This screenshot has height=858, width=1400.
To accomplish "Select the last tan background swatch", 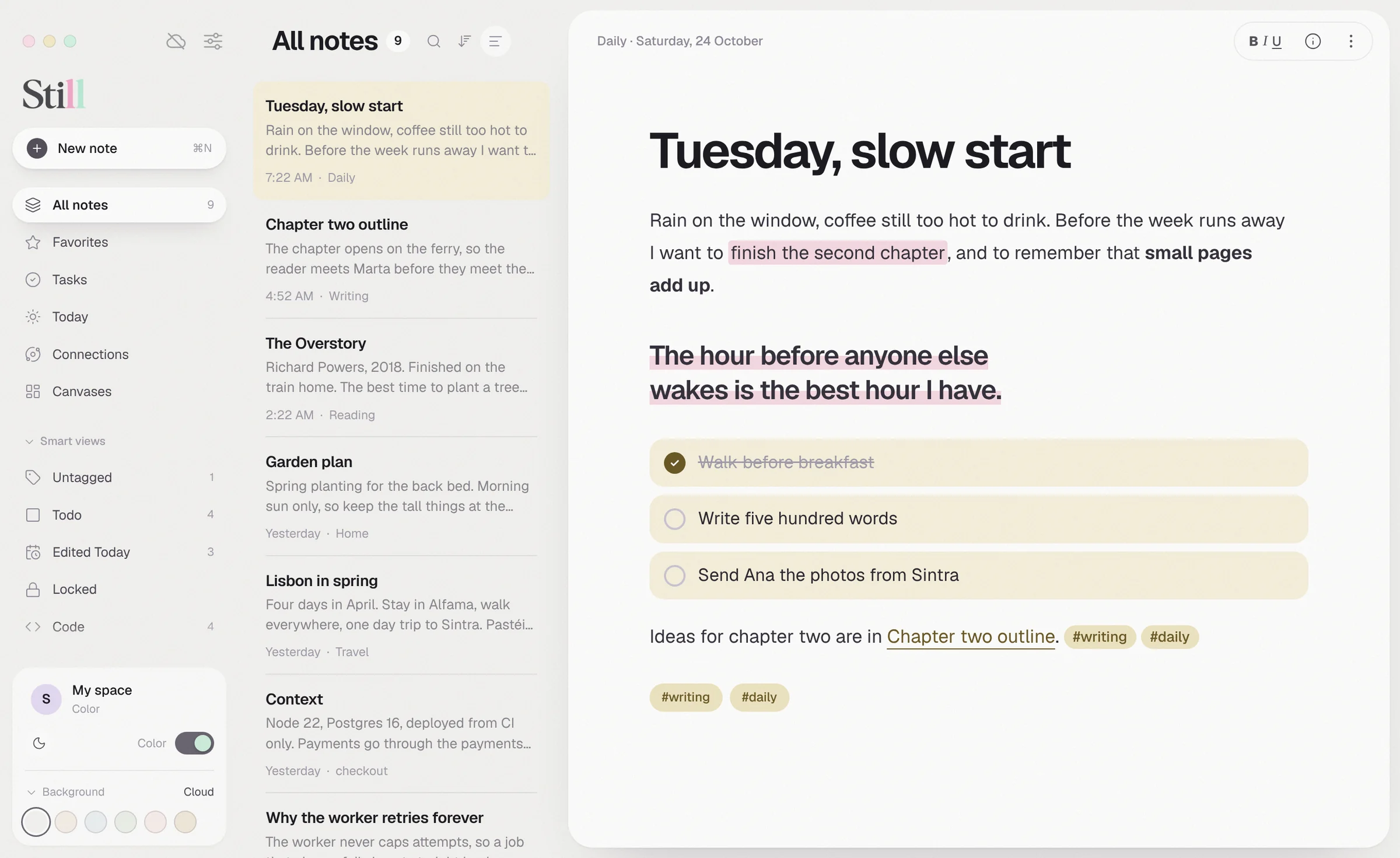I will click(185, 822).
